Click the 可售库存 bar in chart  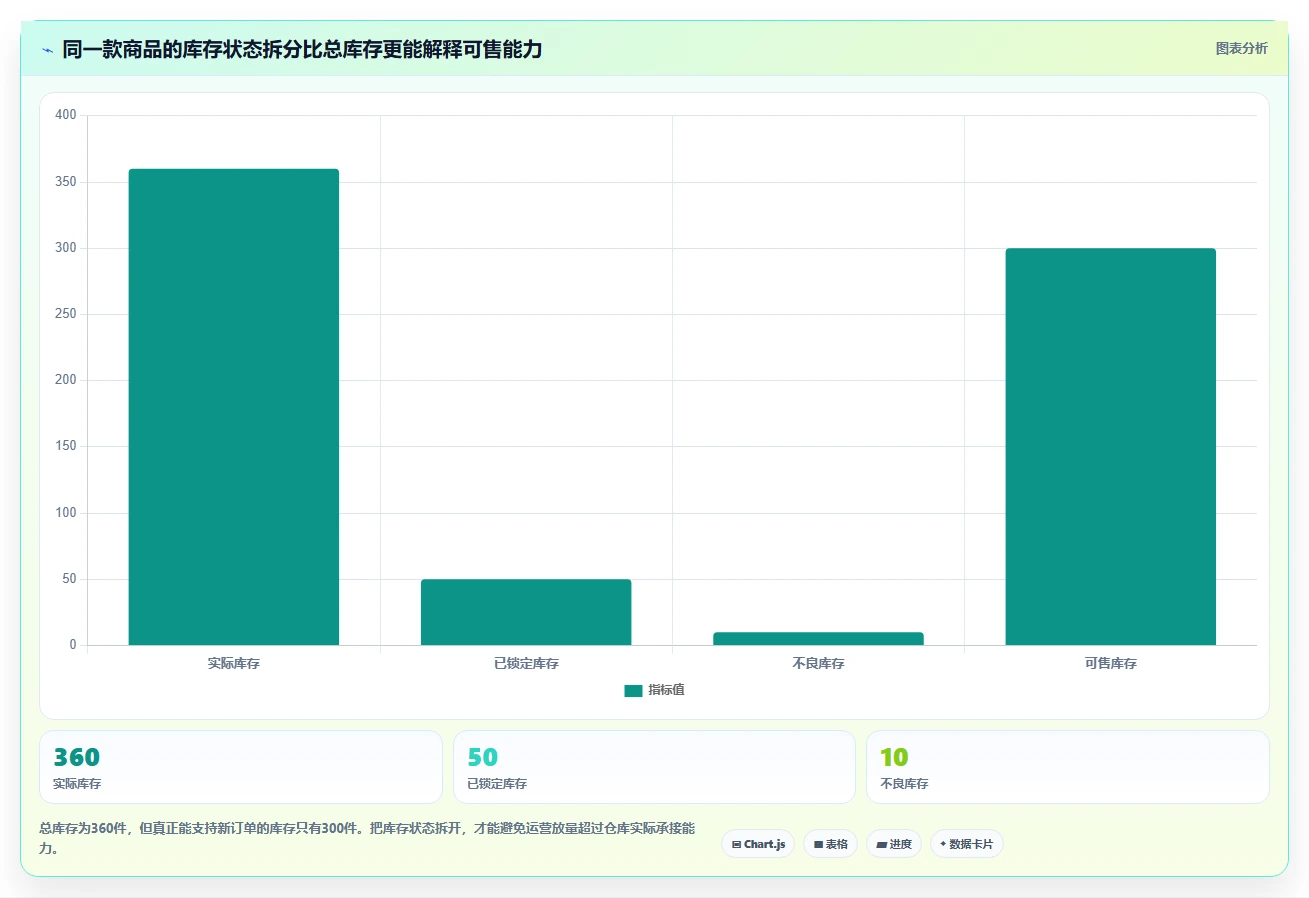click(x=1110, y=447)
